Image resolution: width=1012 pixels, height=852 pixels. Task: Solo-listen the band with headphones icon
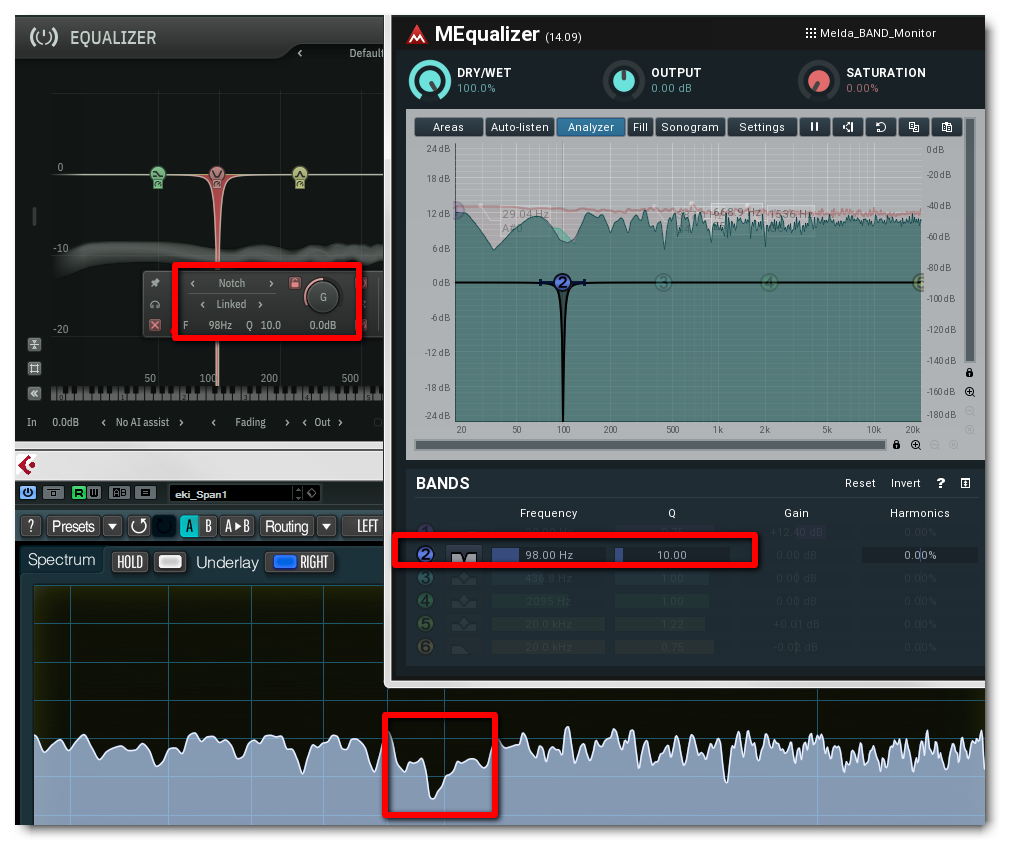click(155, 305)
